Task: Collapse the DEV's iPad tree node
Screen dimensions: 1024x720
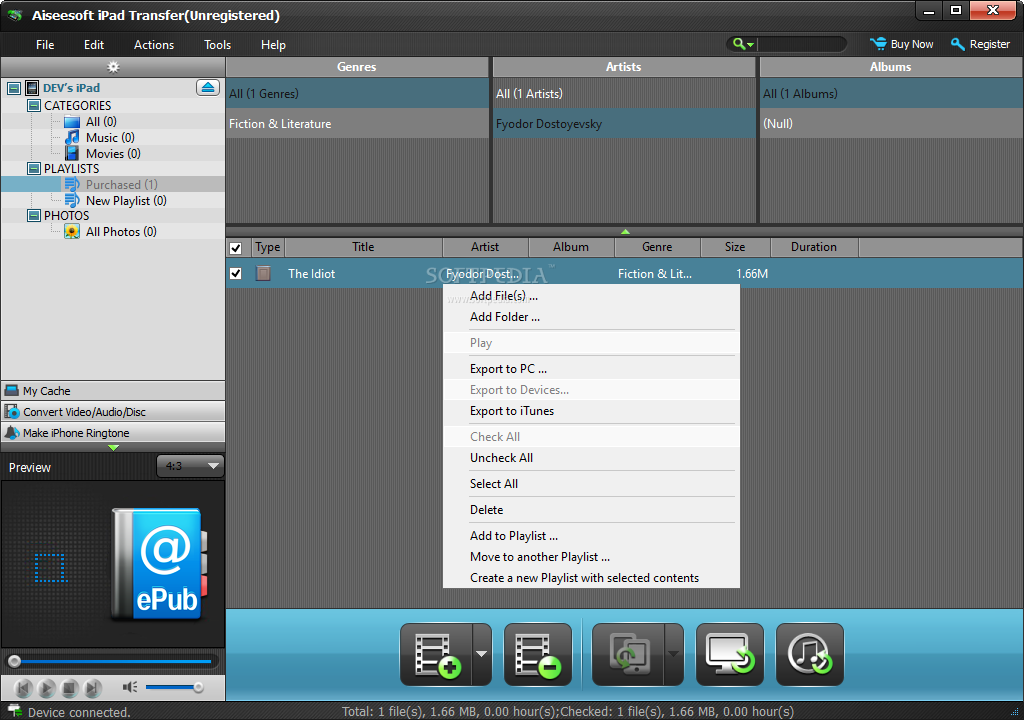Action: 14,88
